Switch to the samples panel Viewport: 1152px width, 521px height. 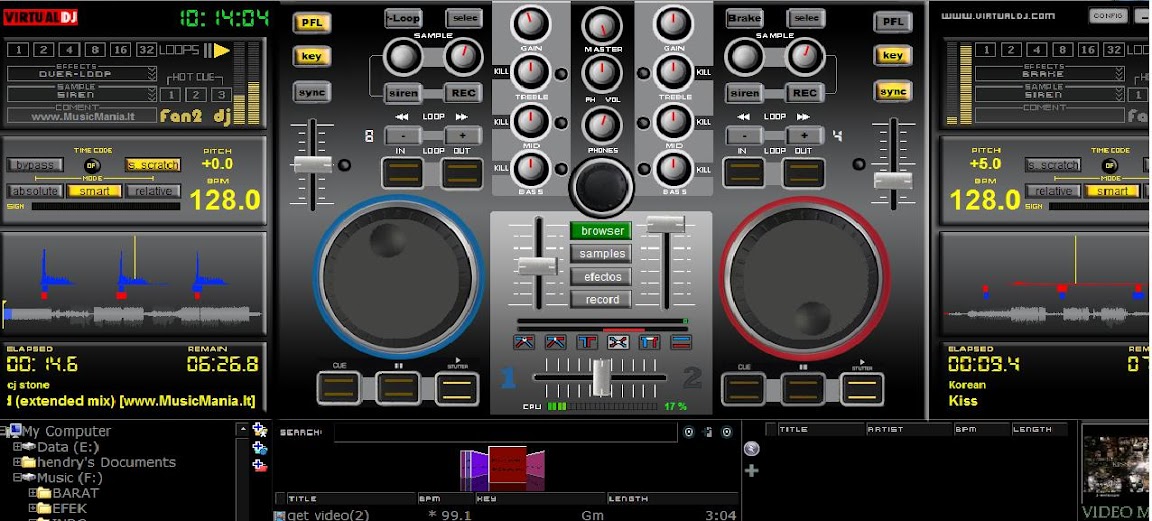pyautogui.click(x=602, y=254)
